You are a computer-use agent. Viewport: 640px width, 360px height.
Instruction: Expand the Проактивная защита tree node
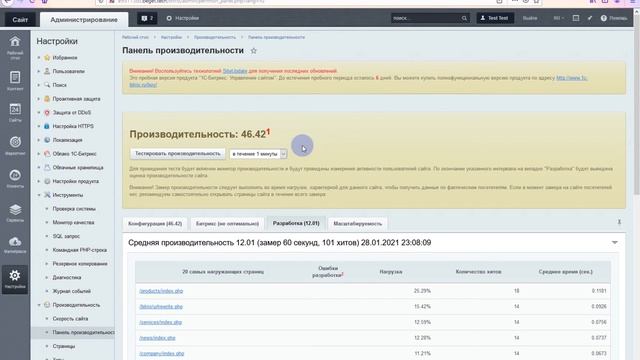(x=39, y=99)
